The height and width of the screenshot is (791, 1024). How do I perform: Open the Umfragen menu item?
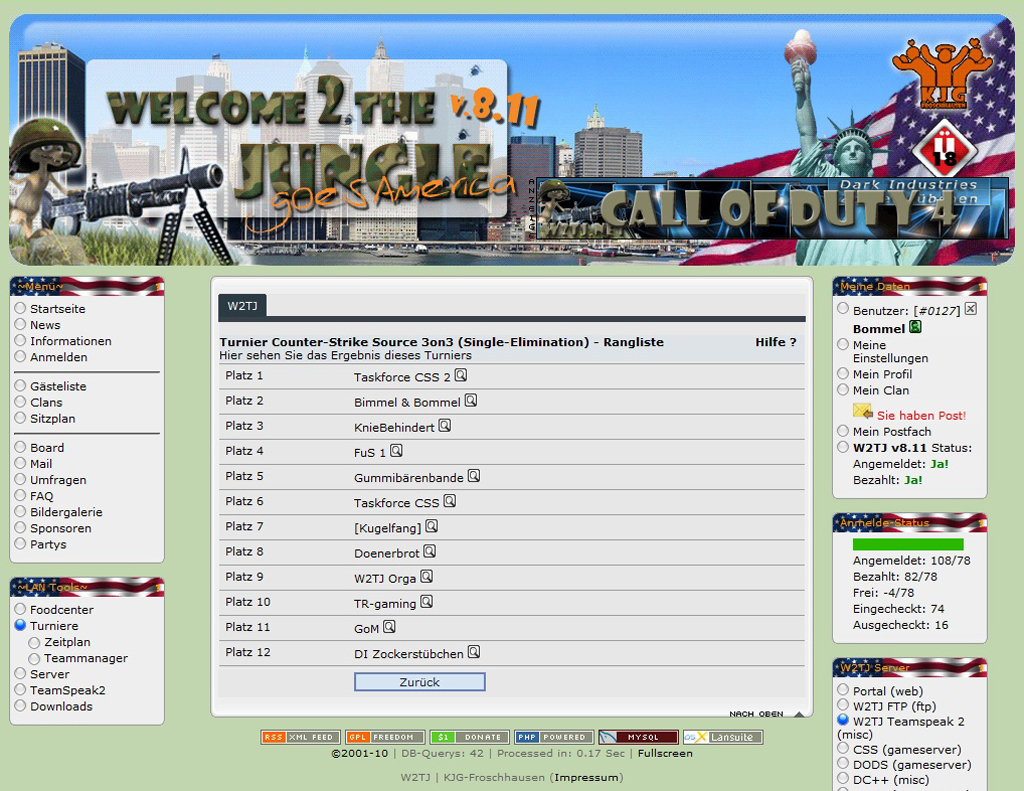[x=58, y=479]
